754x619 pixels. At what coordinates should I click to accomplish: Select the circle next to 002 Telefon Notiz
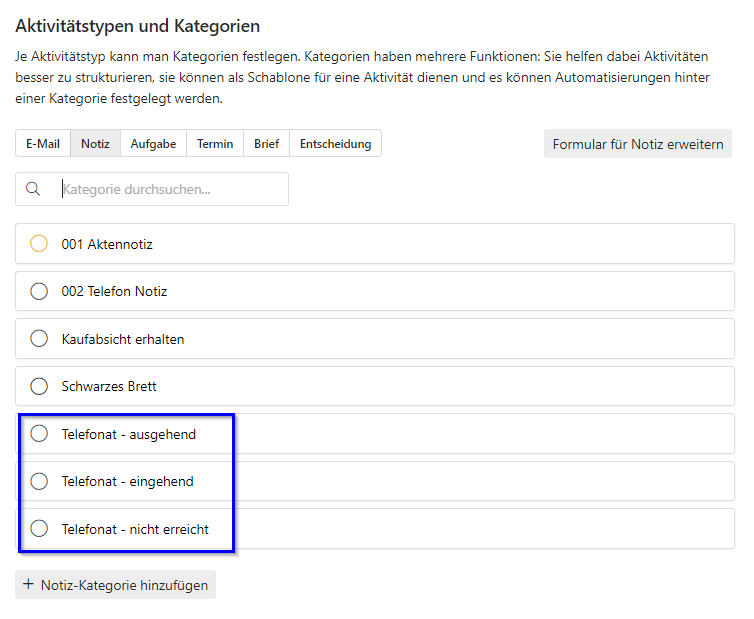click(39, 292)
